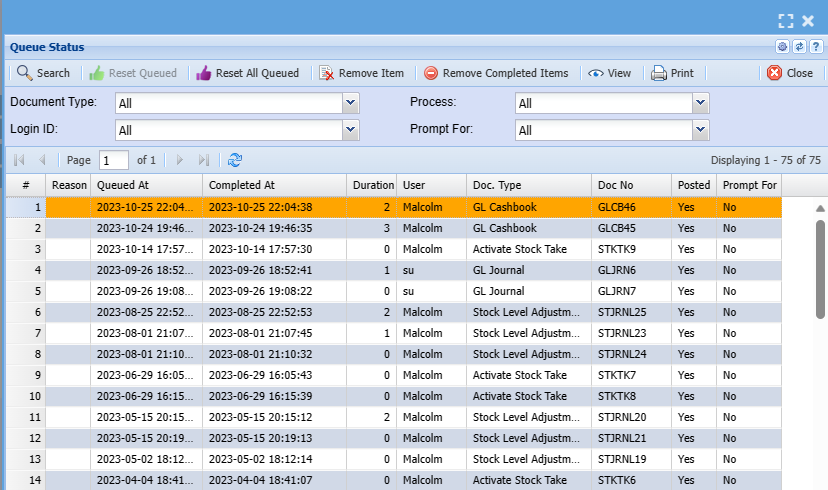Open the Prompt For dropdown

click(701, 129)
